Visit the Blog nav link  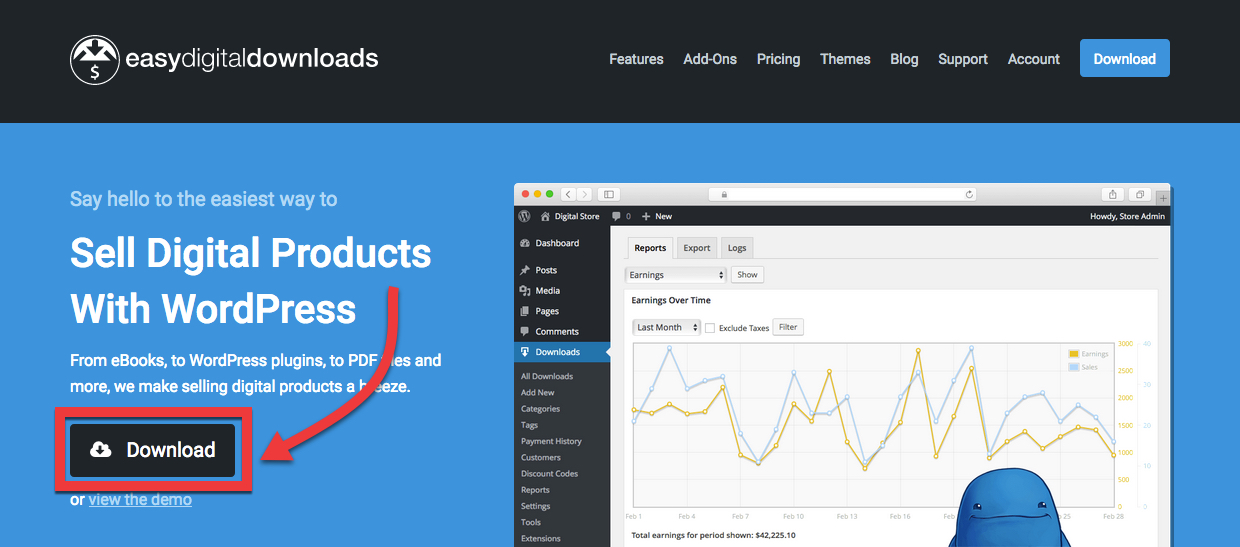pyautogui.click(x=904, y=59)
